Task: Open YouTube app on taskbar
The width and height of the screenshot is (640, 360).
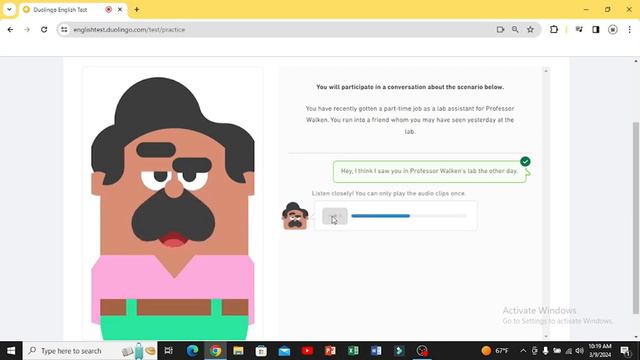Action: [x=307, y=351]
